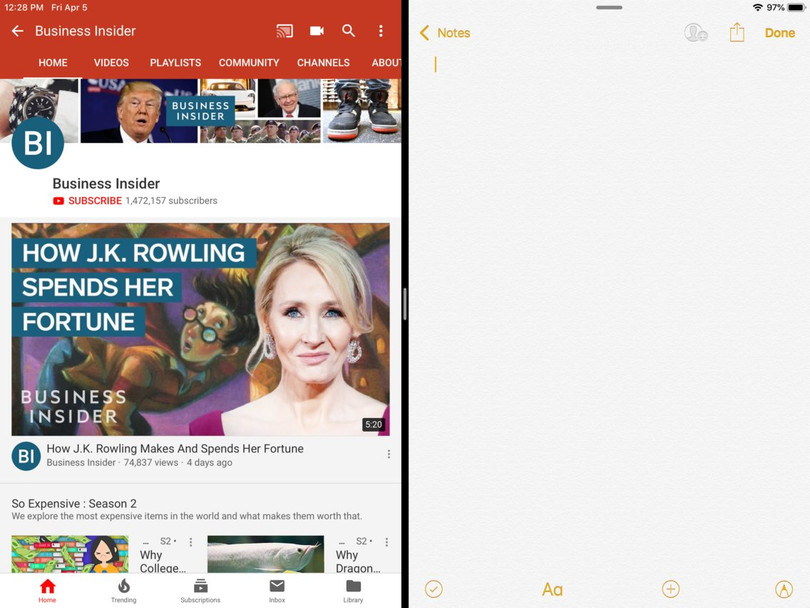
Task: Play the J.K. Rowling fortune video thumbnail
Action: click(200, 329)
